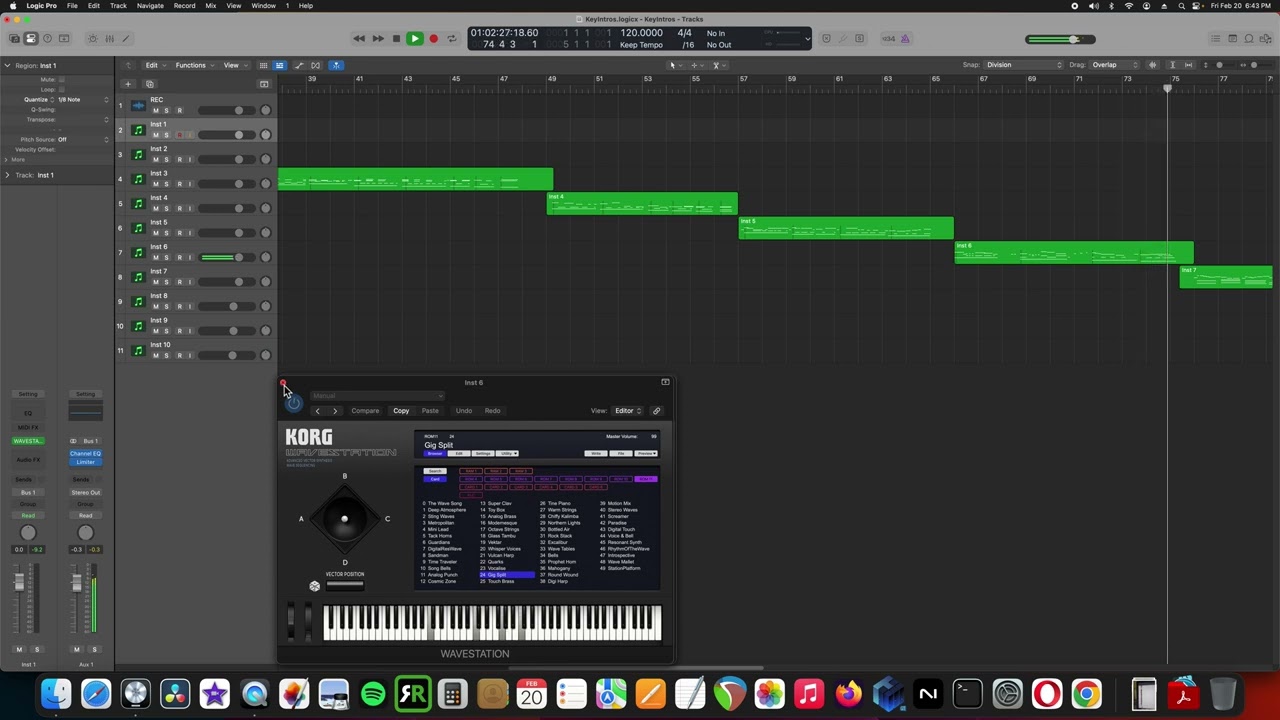Click the red Record button in transport
Image resolution: width=1280 pixels, height=720 pixels.
point(433,39)
